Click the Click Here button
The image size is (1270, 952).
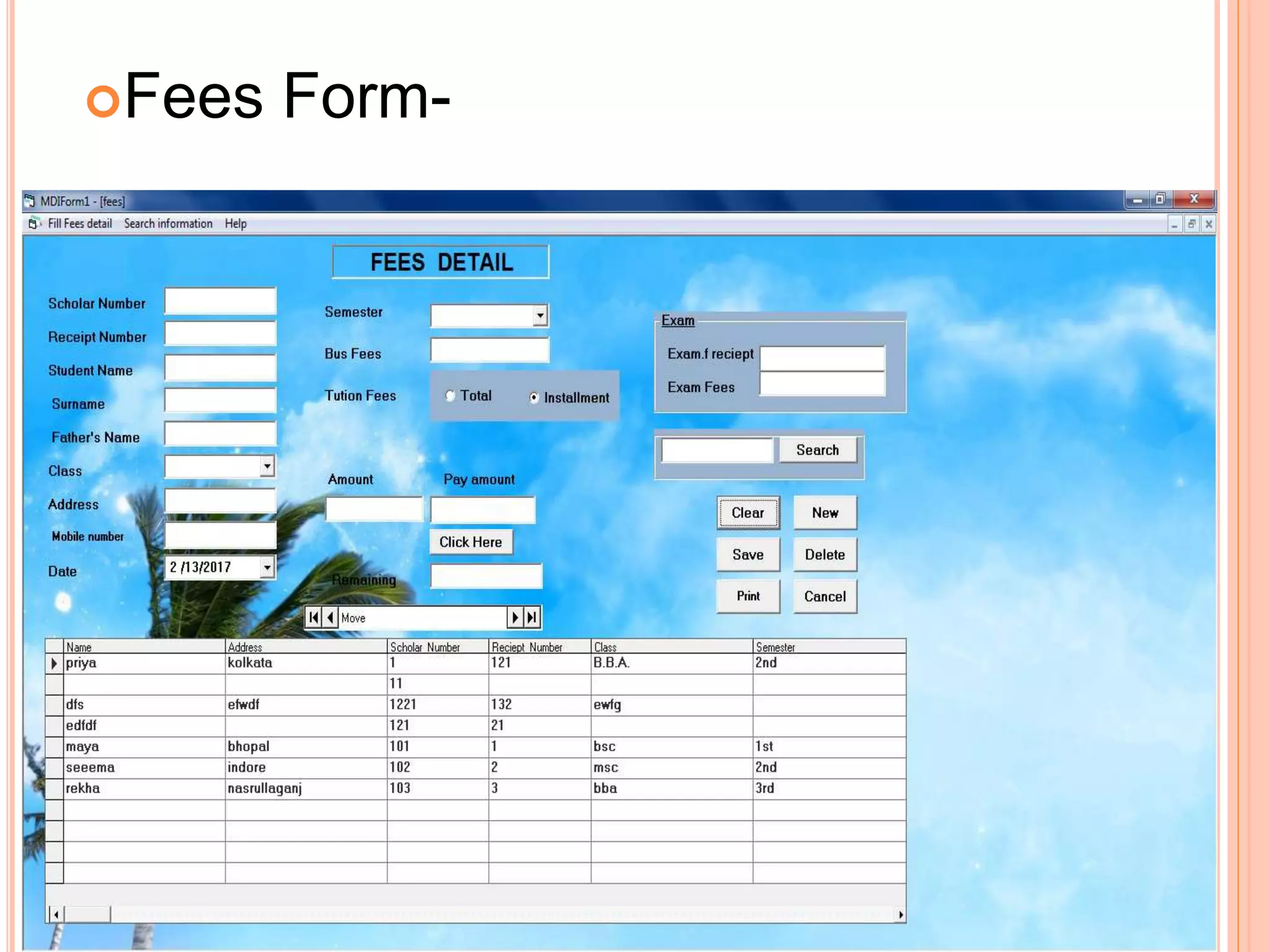[x=471, y=542]
